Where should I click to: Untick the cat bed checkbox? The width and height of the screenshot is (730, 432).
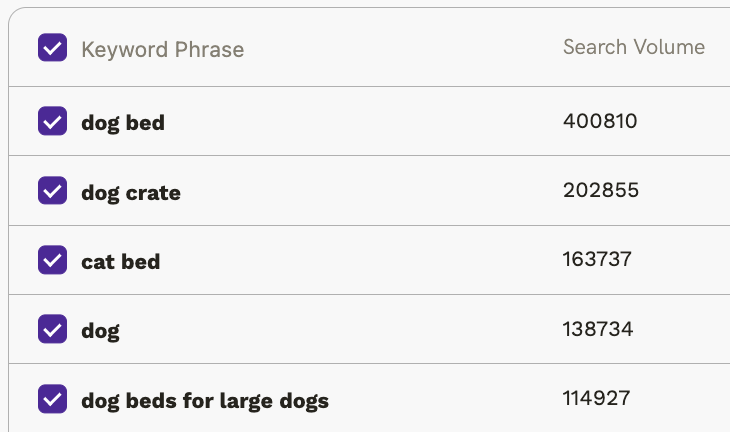coord(52,260)
